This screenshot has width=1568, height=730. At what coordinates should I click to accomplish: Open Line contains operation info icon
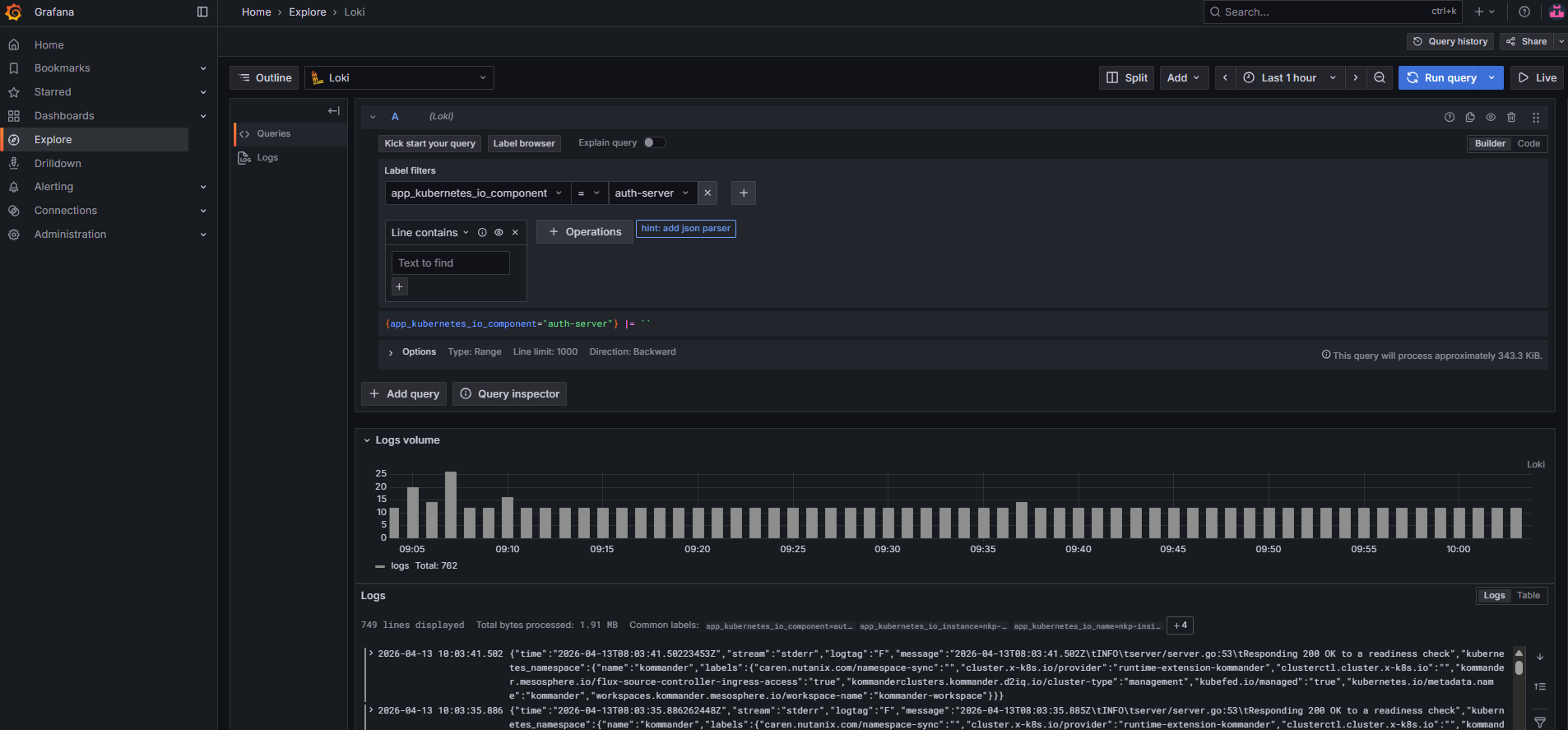[482, 233]
